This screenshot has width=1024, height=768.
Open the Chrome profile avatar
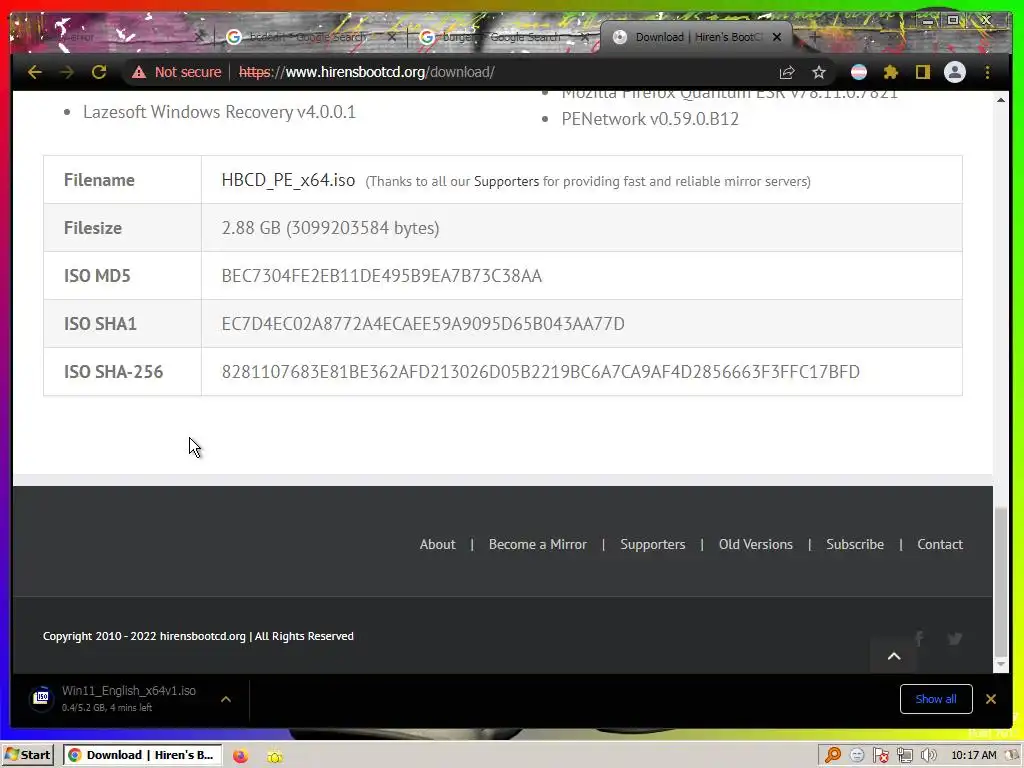(x=955, y=72)
